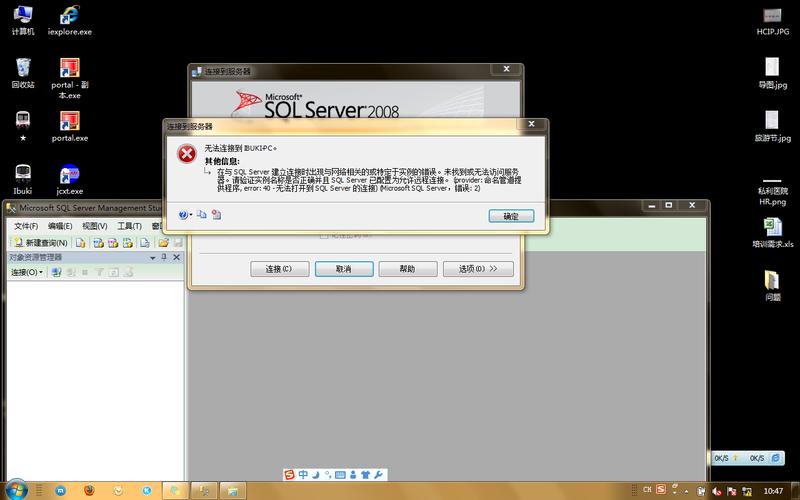
Task: Click SQL Server Compact query icon
Action: [145, 243]
